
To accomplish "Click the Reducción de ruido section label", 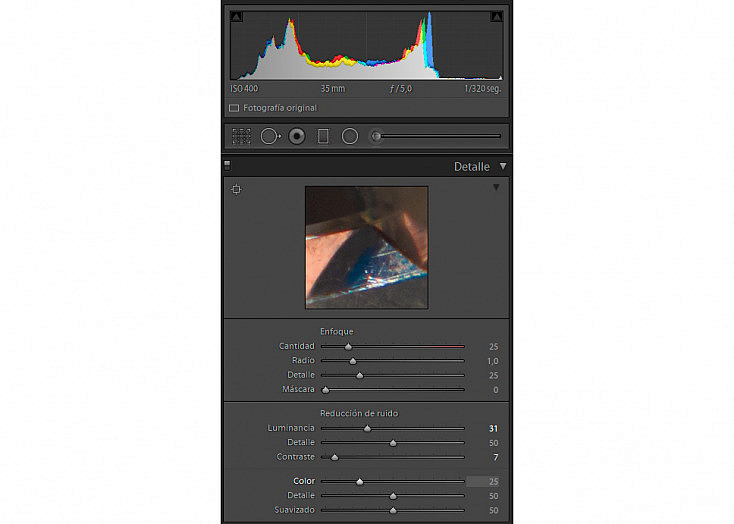I will [359, 413].
